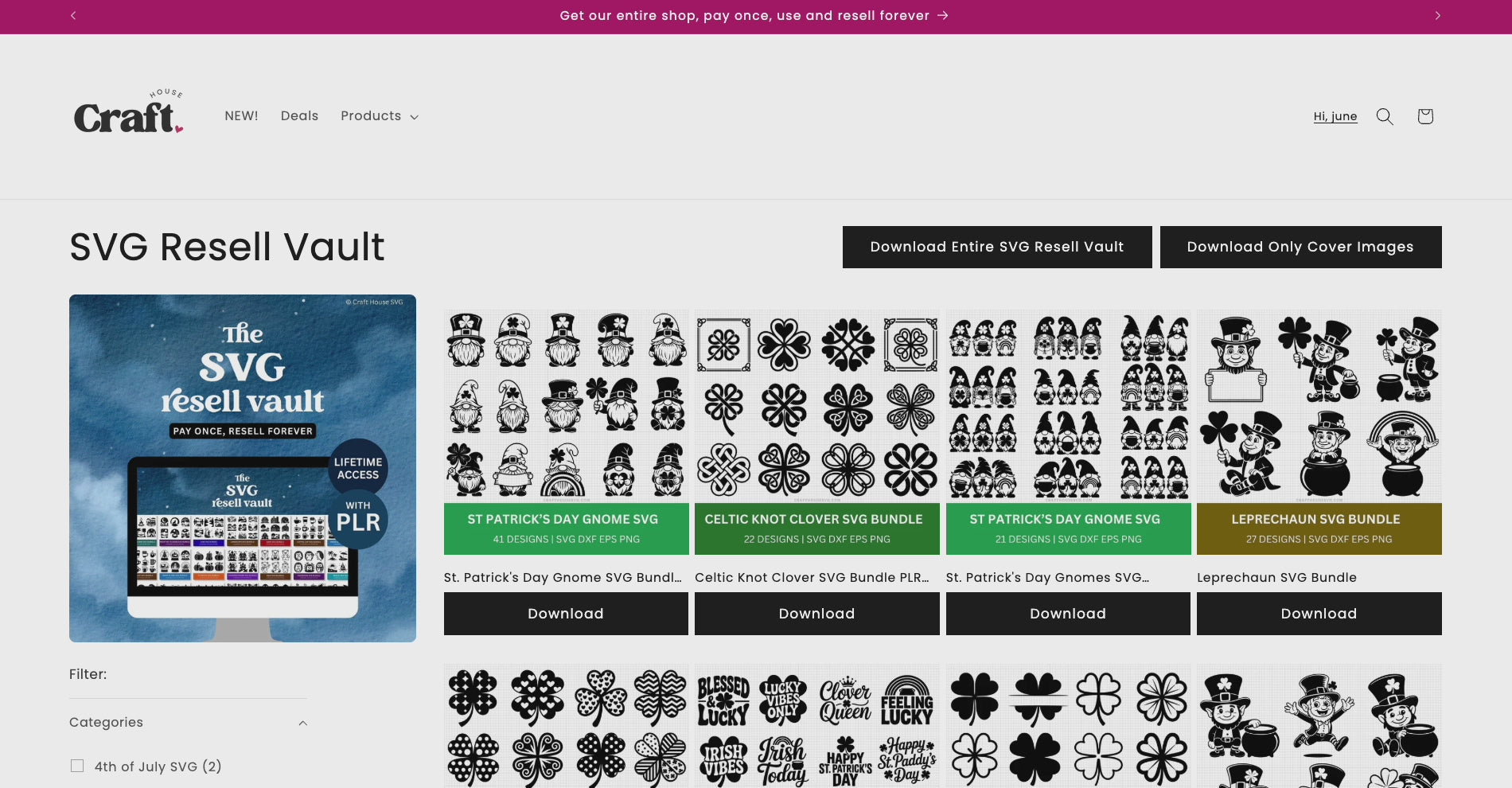Collapse the Categories filter section
Image resolution: width=1512 pixels, height=788 pixels.
pyautogui.click(x=188, y=723)
